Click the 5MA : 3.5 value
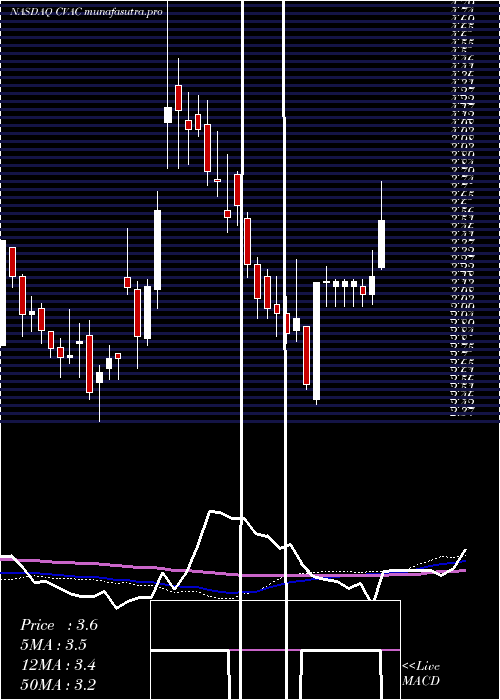This screenshot has width=500, height=700. coord(54,645)
